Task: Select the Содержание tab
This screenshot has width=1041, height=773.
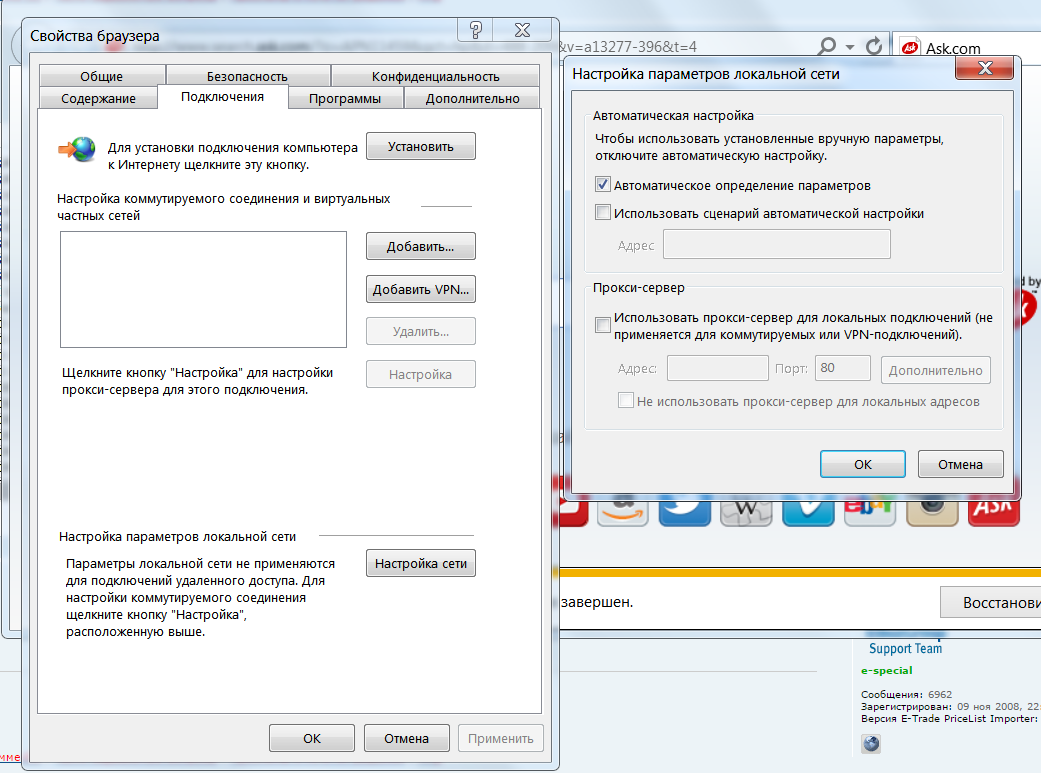Action: pyautogui.click(x=98, y=98)
